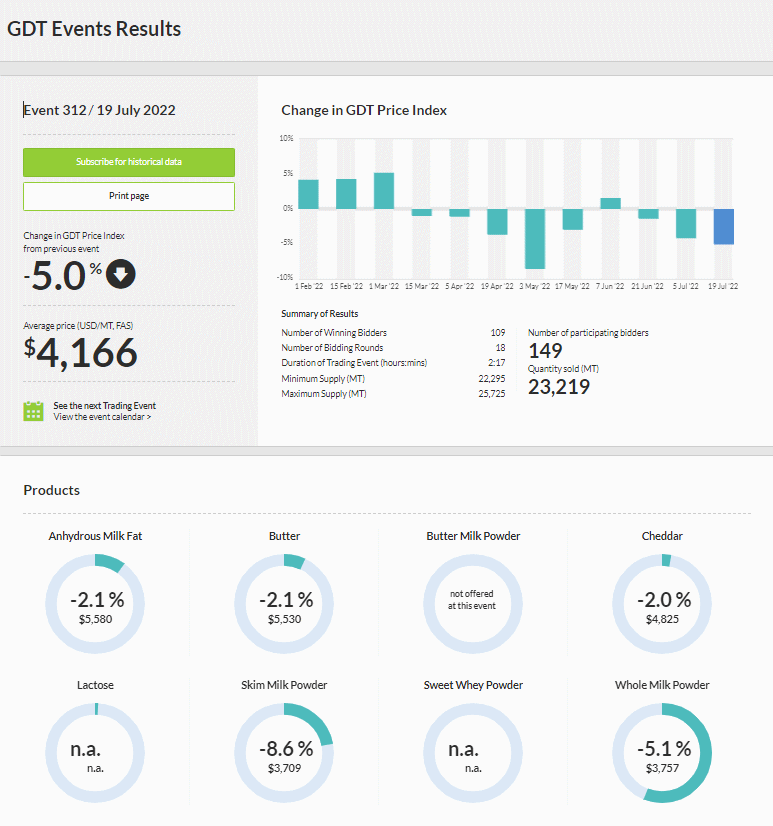Select the Butter product donut chart
773x826 pixels.
tap(284, 604)
